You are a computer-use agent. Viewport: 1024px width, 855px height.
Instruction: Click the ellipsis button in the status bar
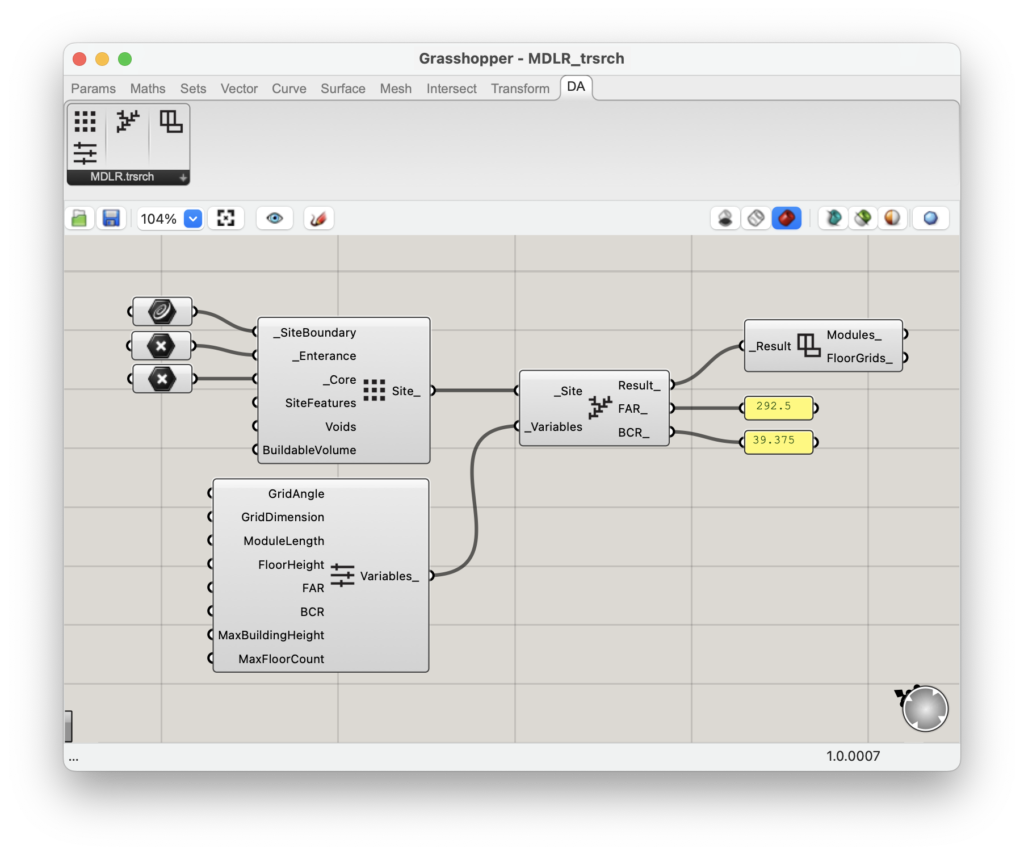[73, 758]
